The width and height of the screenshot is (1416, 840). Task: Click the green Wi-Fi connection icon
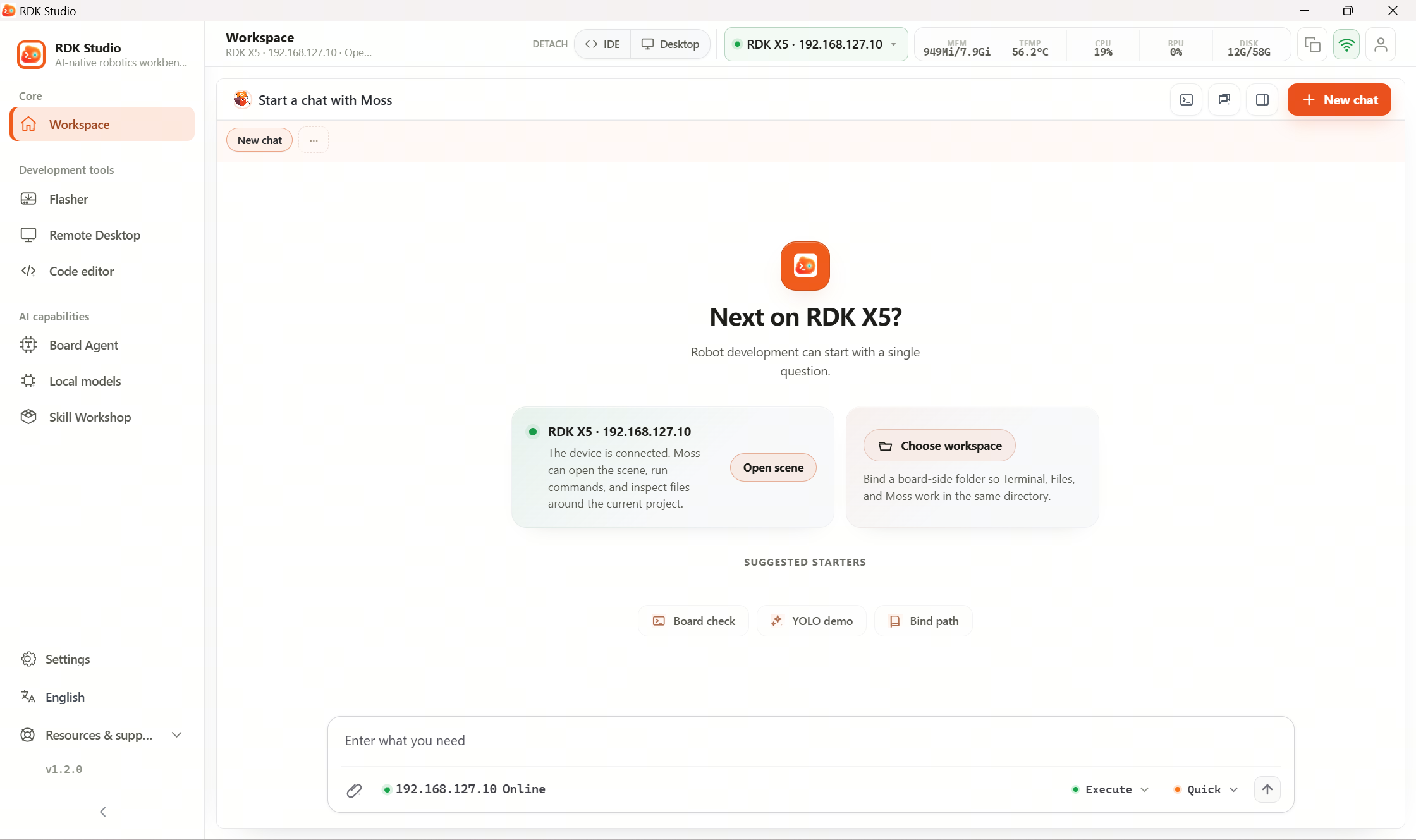point(1346,44)
